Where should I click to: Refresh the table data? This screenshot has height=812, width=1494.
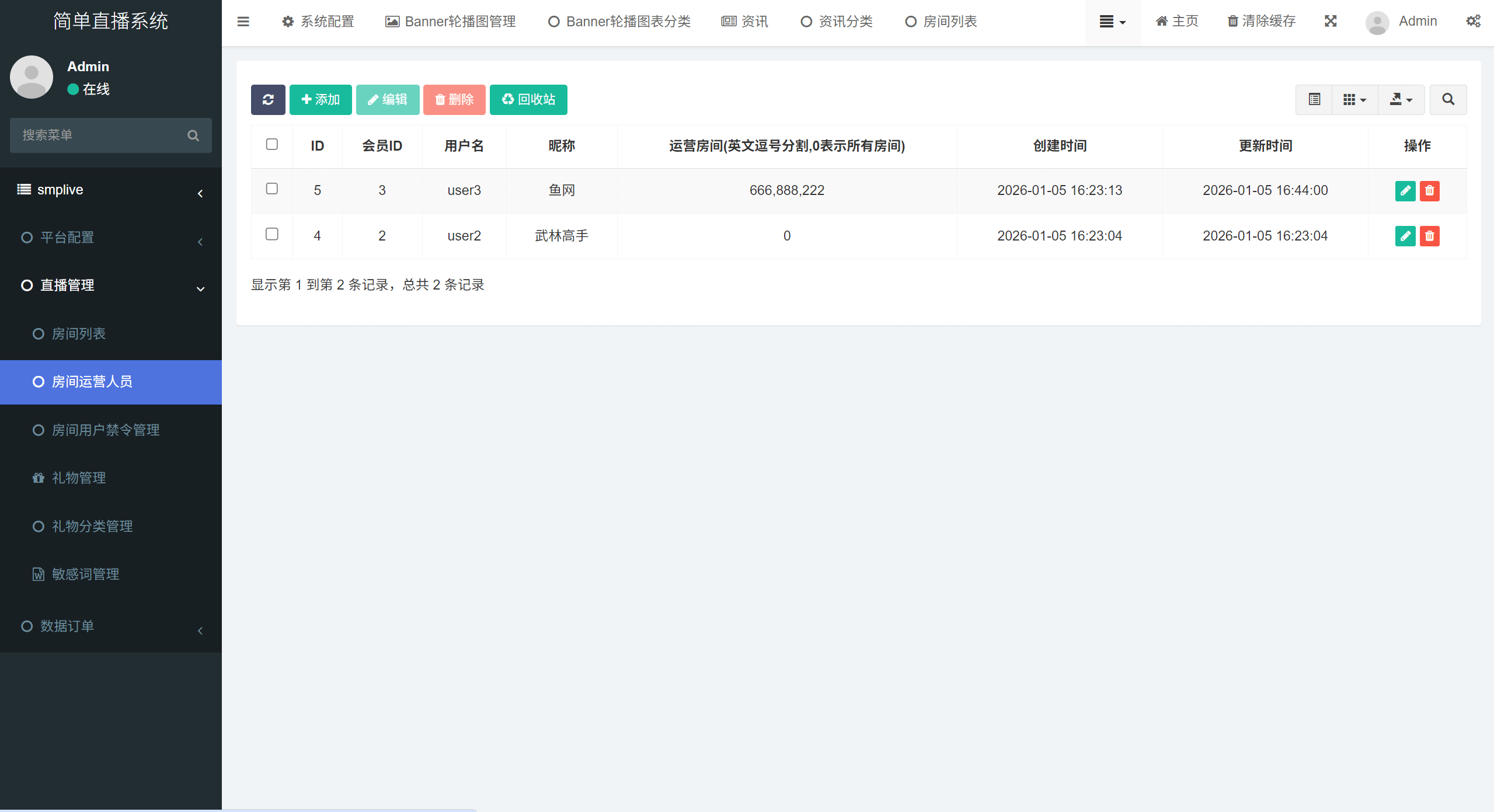click(x=267, y=99)
